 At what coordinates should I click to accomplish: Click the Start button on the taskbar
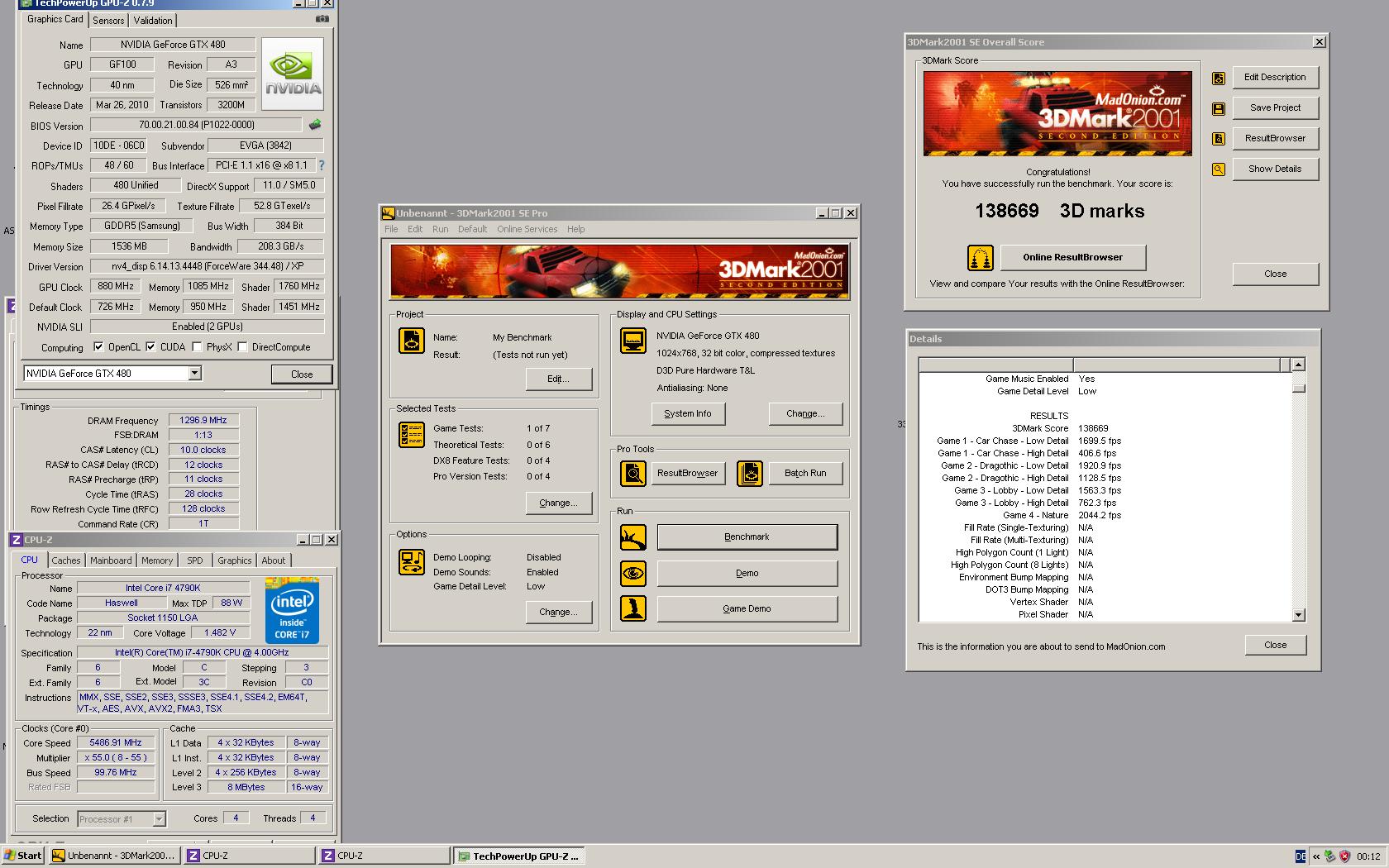tap(23, 856)
